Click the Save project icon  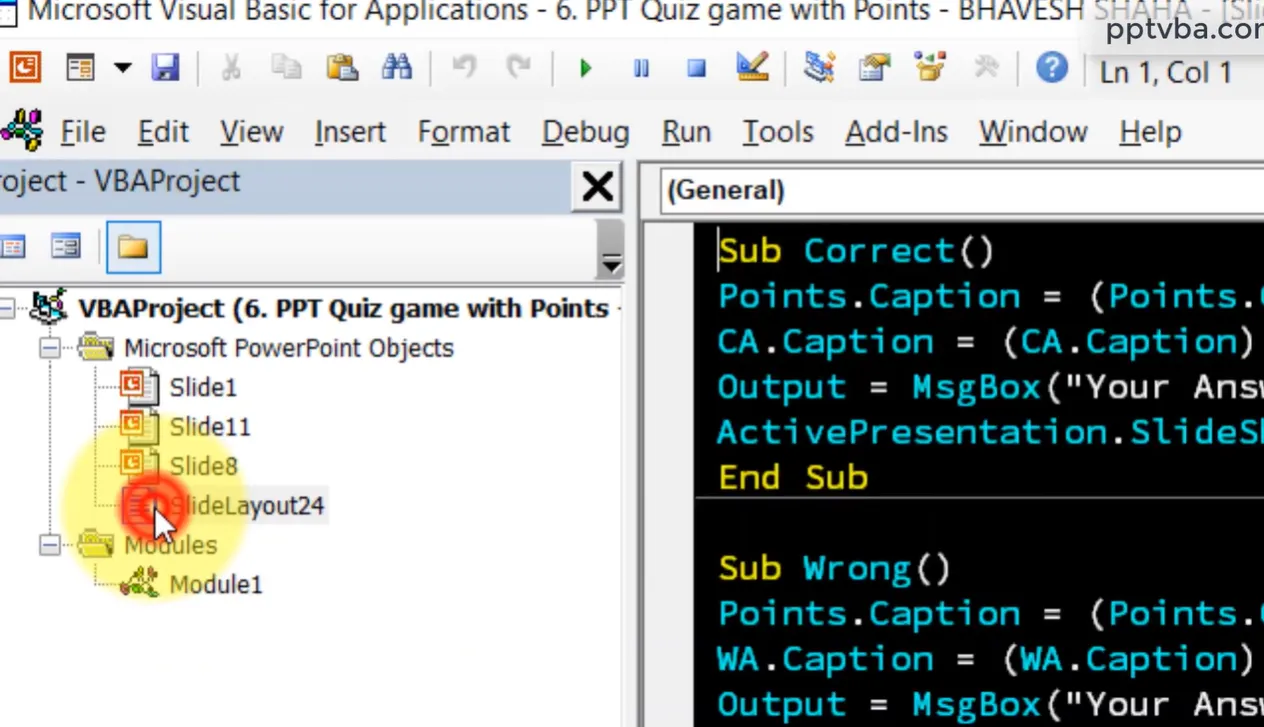[165, 68]
